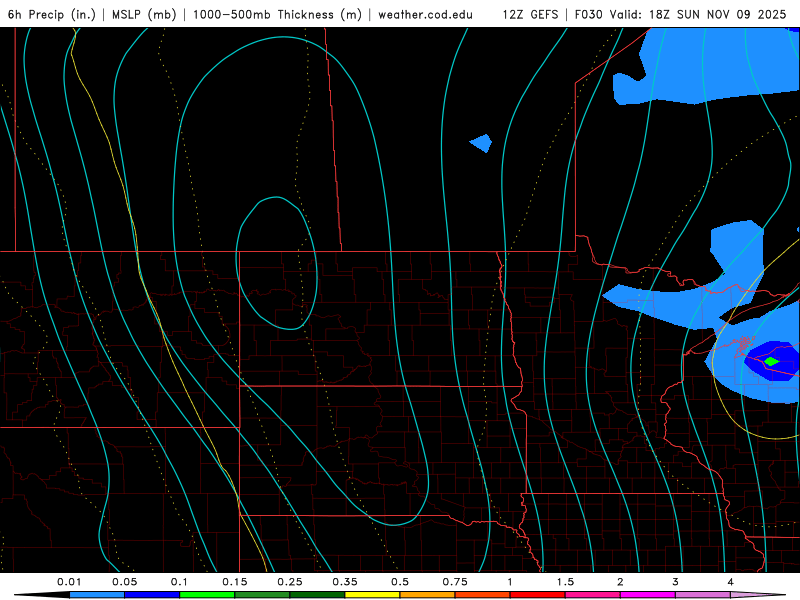The width and height of the screenshot is (800, 600).
Task: Select the dark green 0.25–0.35 legend swatch
Action: click(317, 595)
